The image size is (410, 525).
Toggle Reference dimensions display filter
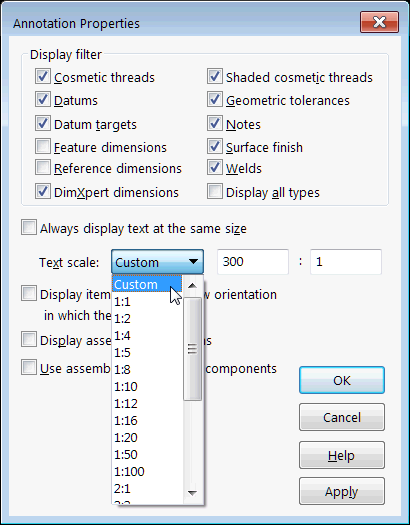point(43,168)
